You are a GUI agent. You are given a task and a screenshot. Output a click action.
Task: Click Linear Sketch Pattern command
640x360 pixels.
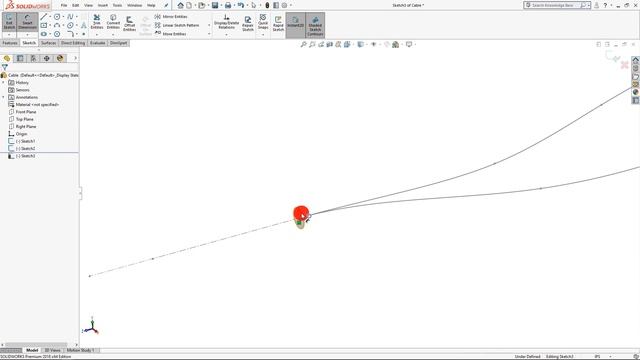tap(177, 25)
